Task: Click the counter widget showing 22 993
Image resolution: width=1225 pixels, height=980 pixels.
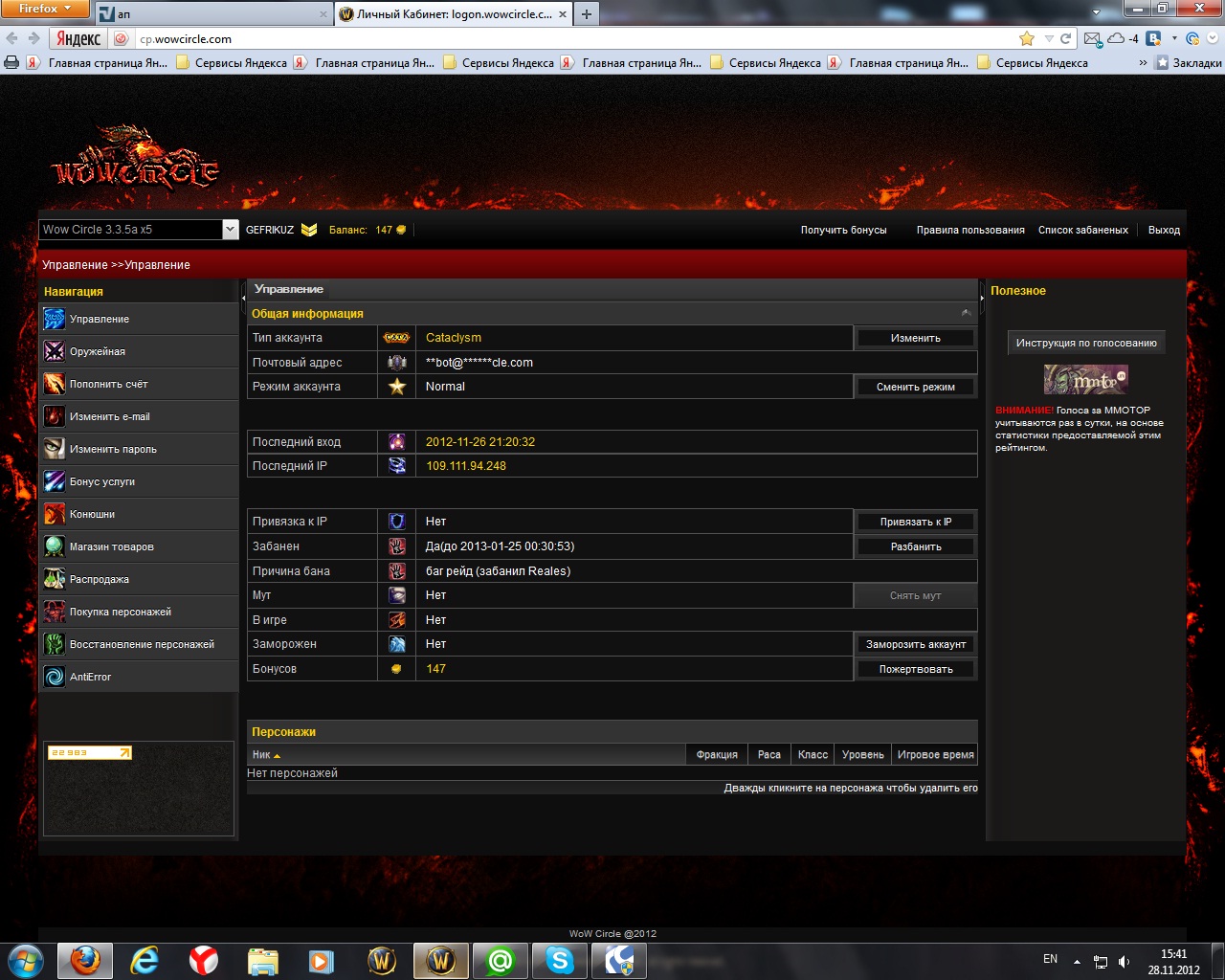Action: click(90, 753)
